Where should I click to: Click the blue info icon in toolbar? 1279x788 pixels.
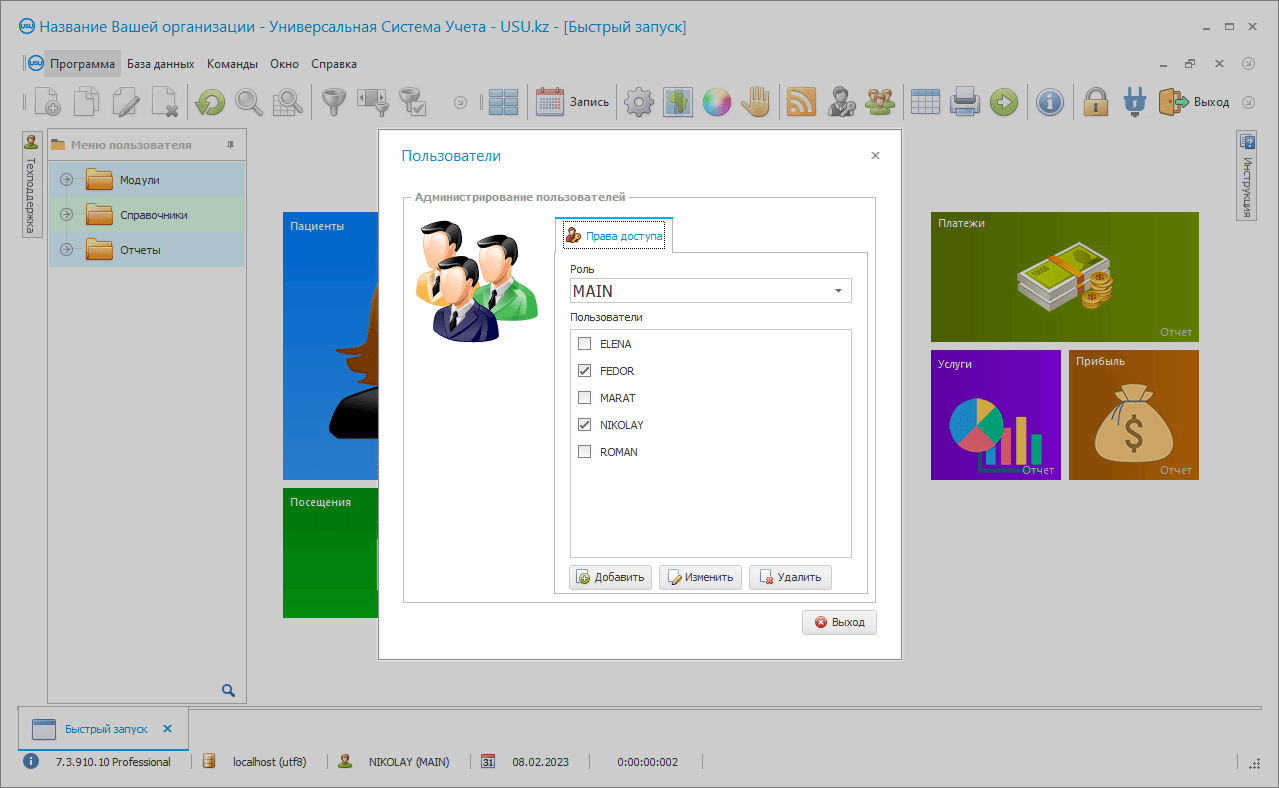(1049, 102)
